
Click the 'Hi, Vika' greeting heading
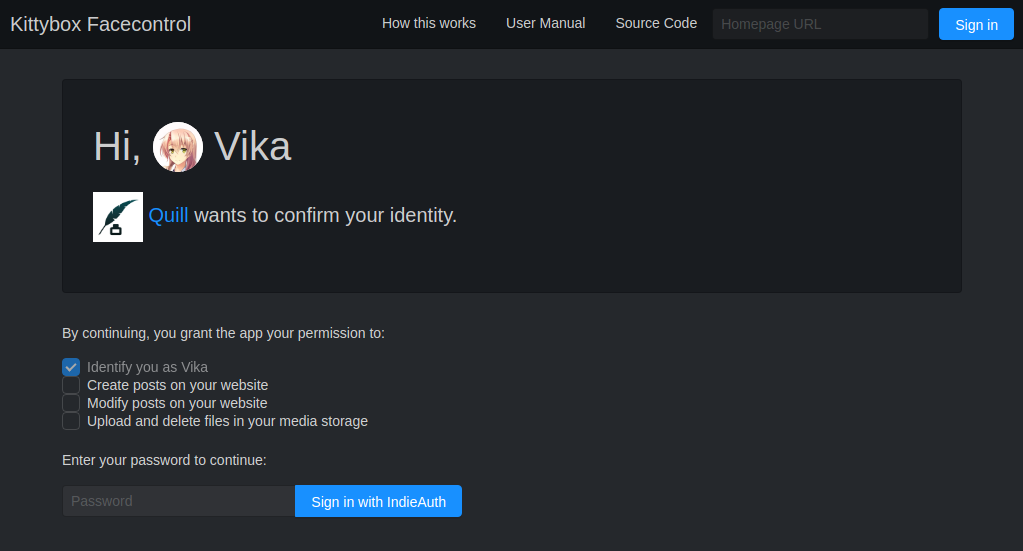tap(192, 147)
